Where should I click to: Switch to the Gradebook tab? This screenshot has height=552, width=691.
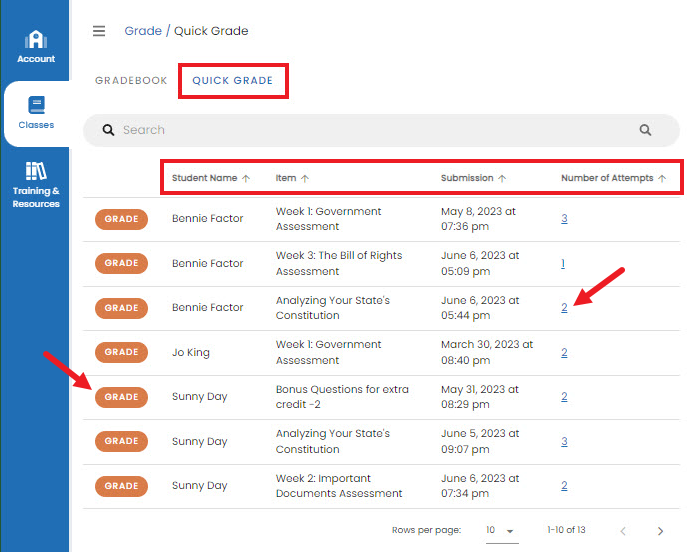pos(131,81)
